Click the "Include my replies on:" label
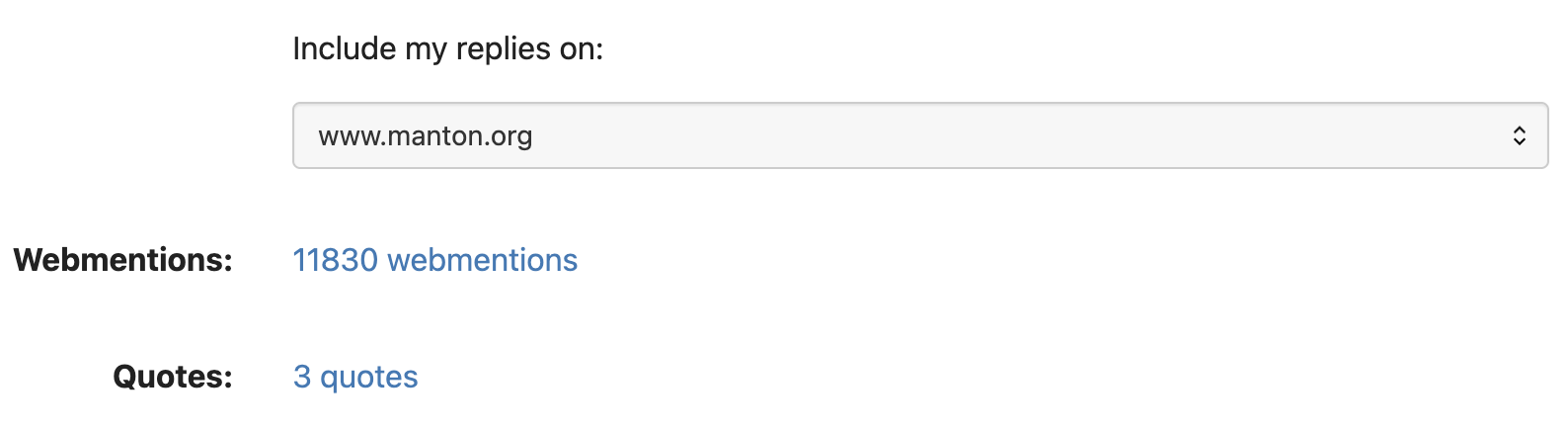 point(447,48)
